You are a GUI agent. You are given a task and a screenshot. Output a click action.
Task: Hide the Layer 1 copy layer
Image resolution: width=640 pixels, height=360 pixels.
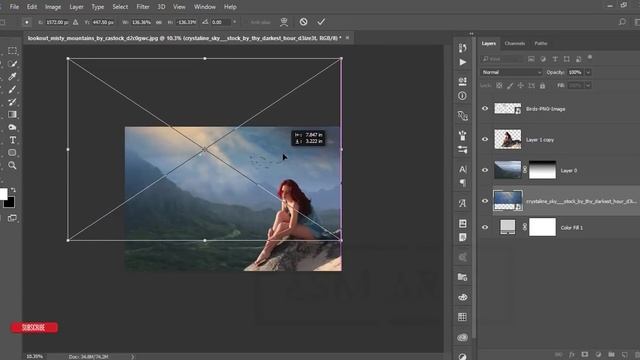pyautogui.click(x=485, y=139)
